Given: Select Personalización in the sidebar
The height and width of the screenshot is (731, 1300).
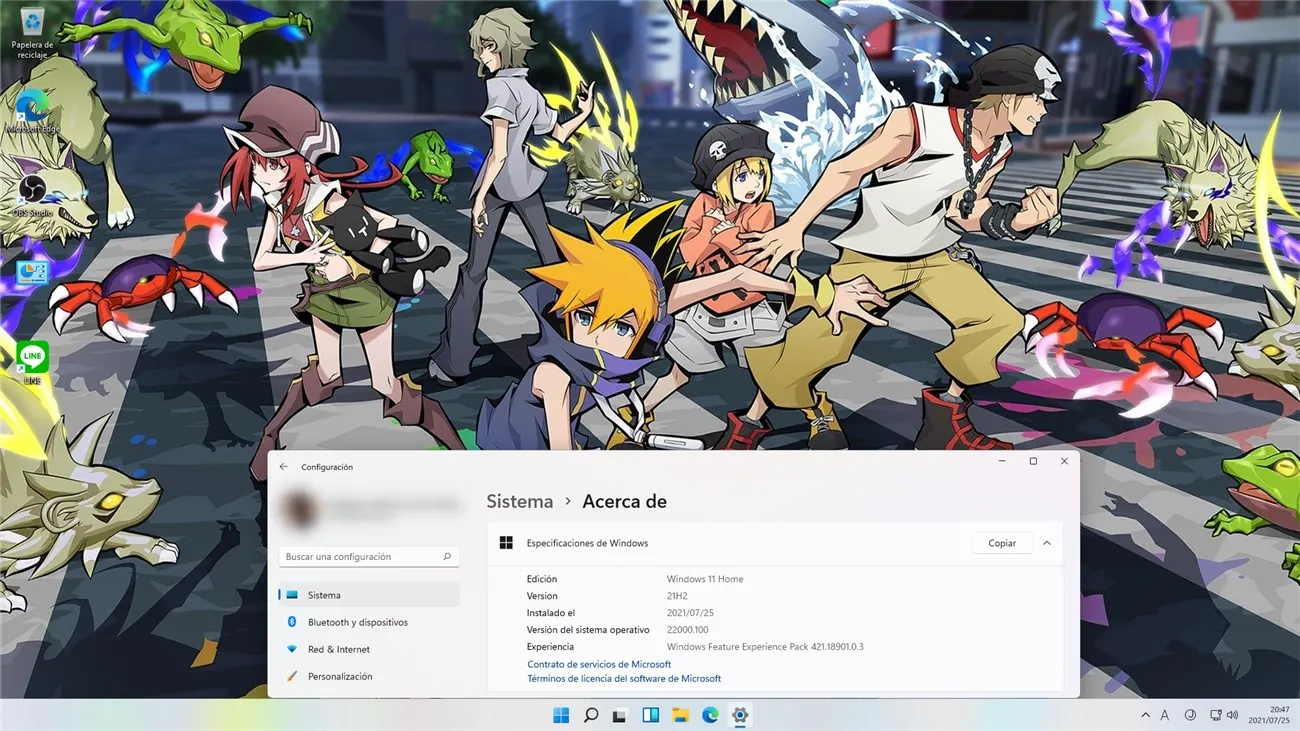Looking at the screenshot, I should 369,676.
